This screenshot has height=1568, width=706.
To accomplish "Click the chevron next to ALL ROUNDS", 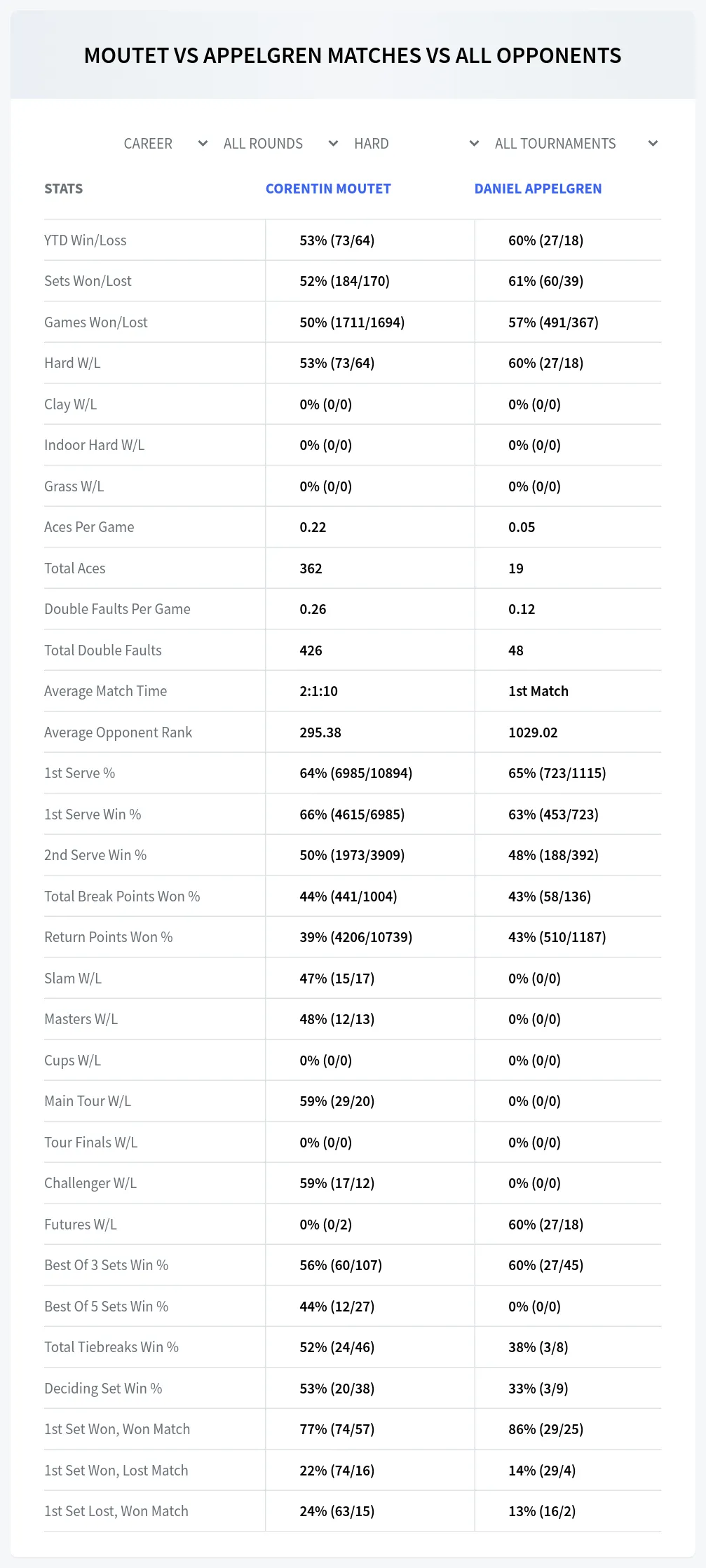I will click(x=333, y=144).
